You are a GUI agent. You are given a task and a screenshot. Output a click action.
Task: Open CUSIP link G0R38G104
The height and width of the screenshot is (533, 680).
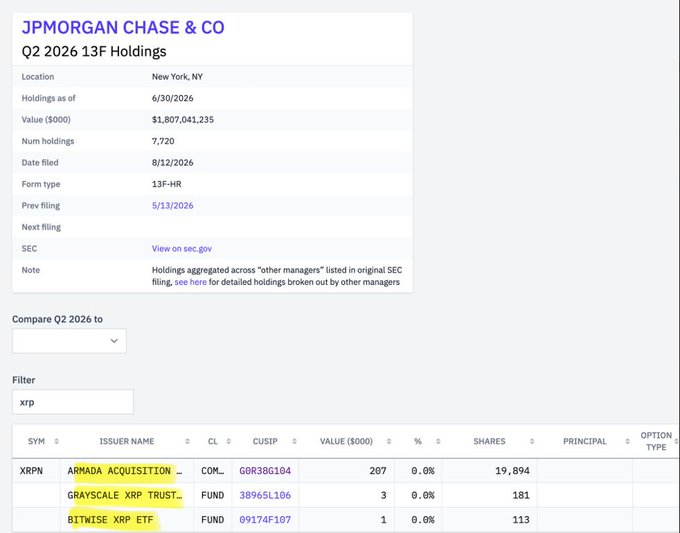265,471
